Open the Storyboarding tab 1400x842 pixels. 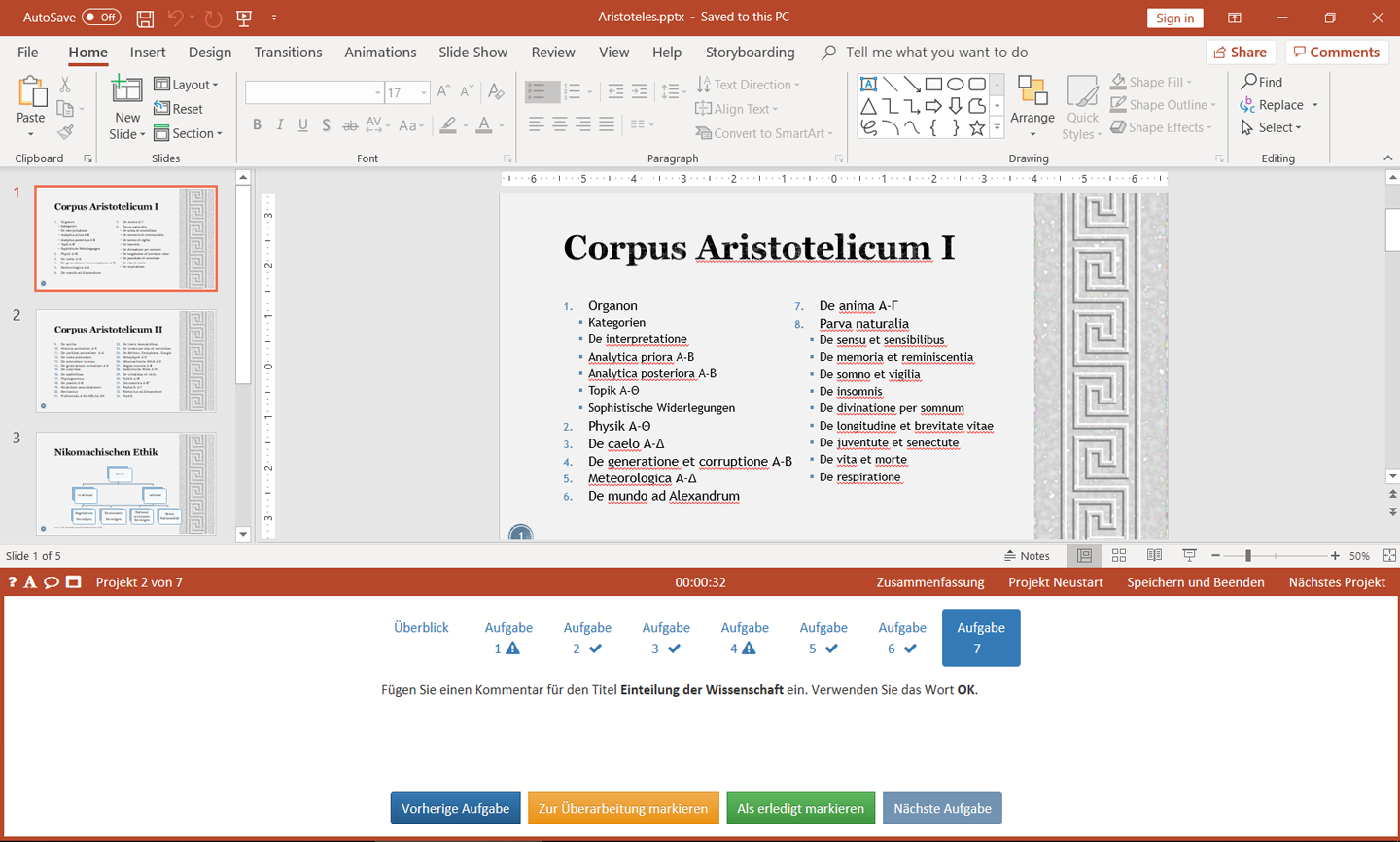coord(750,53)
